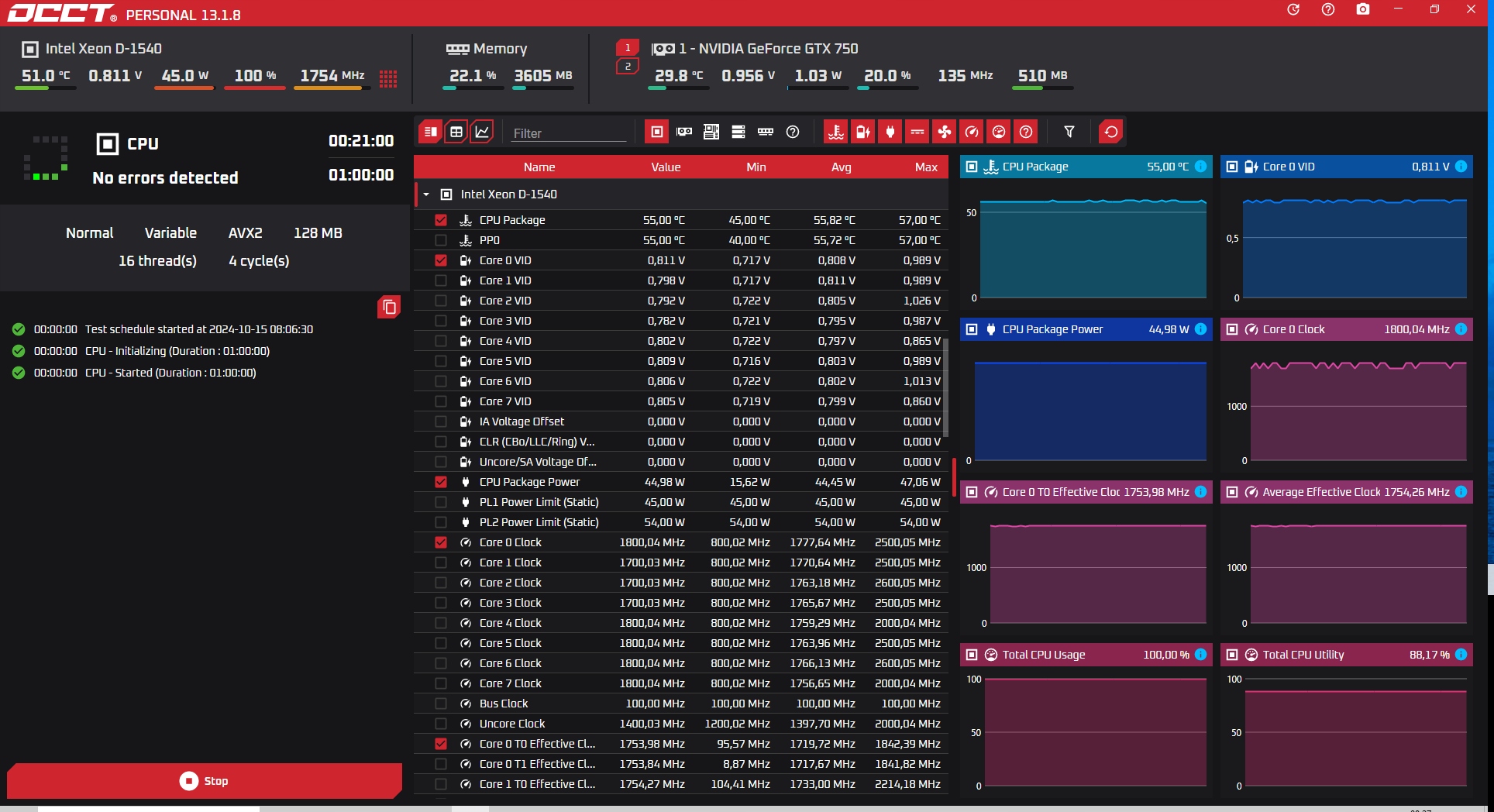Select the Core 7 Clock row

click(x=680, y=683)
